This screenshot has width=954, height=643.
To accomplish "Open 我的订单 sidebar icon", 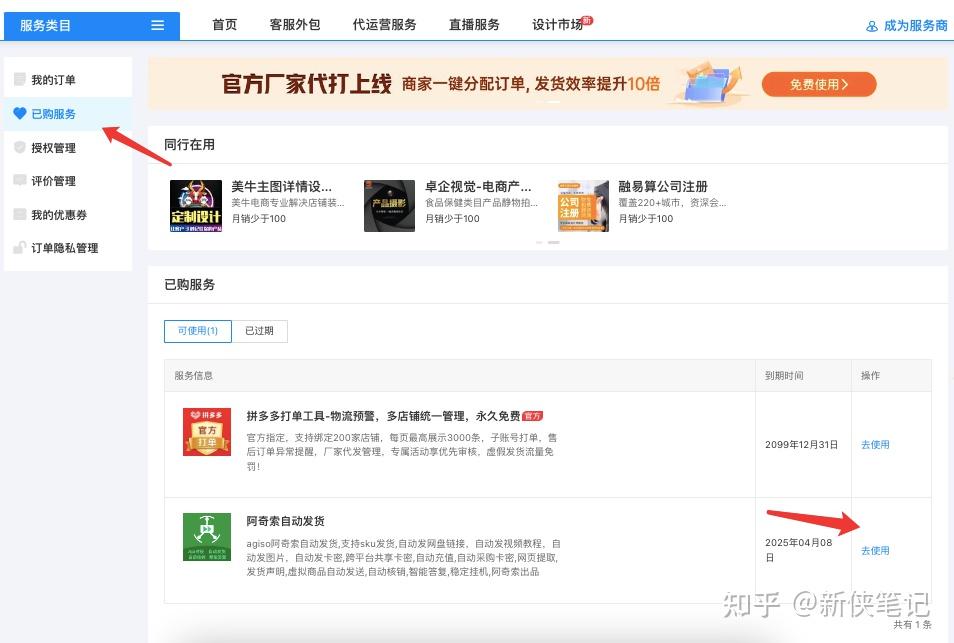I will 19,80.
